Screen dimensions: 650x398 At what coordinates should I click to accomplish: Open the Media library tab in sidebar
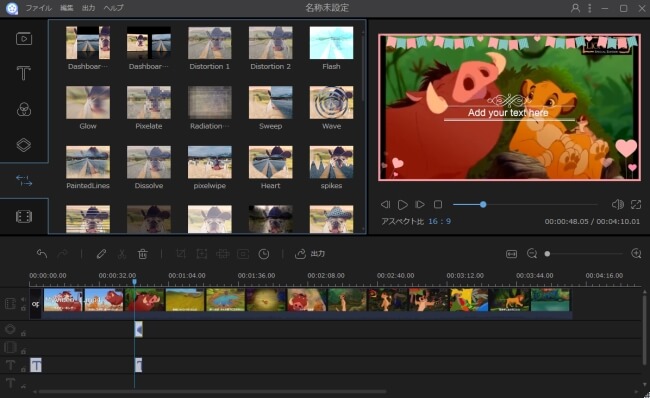pos(24,39)
